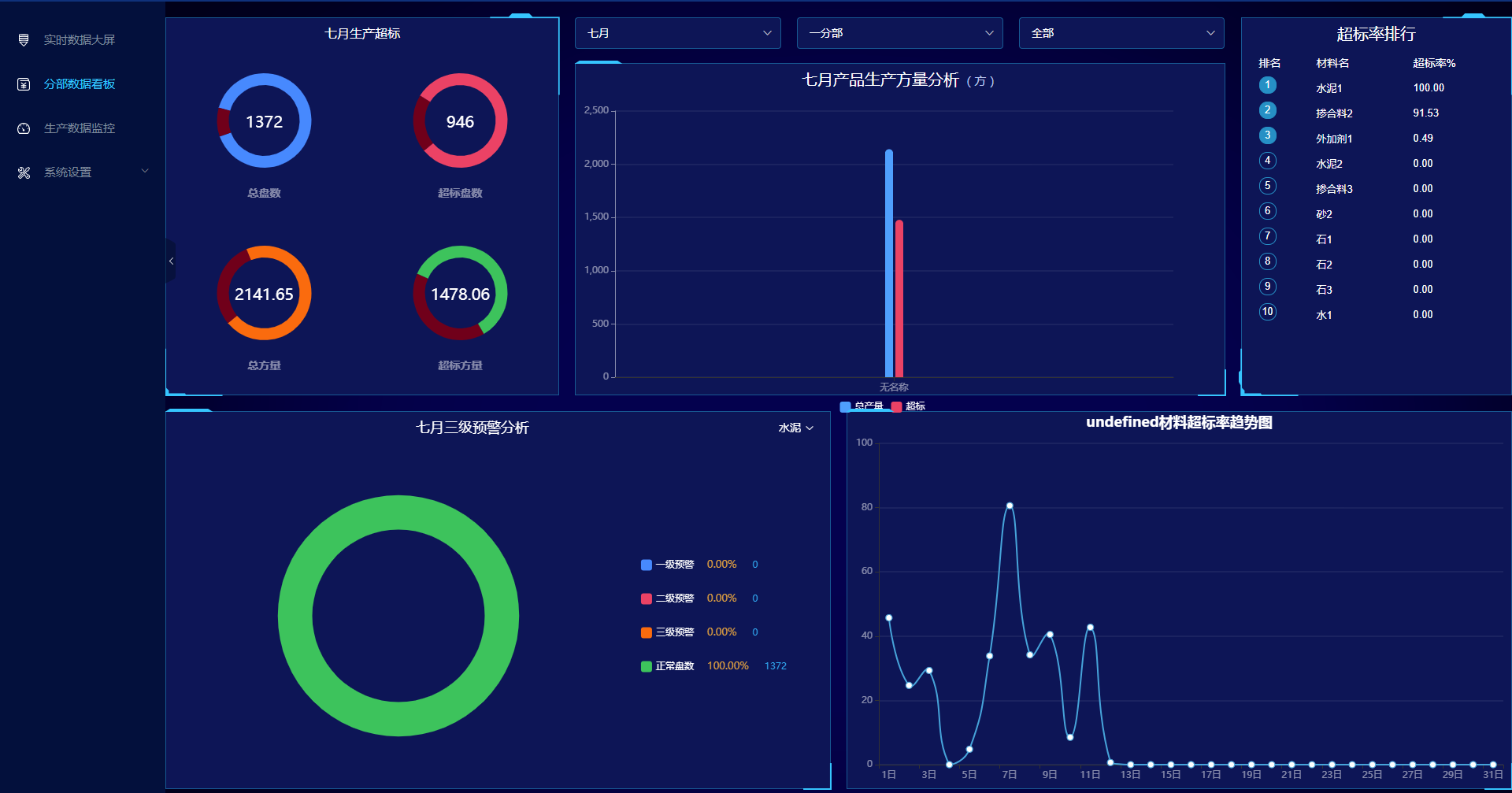Click the rank 4 badge for 水泥2
This screenshot has height=793, width=1512.
point(1267,161)
